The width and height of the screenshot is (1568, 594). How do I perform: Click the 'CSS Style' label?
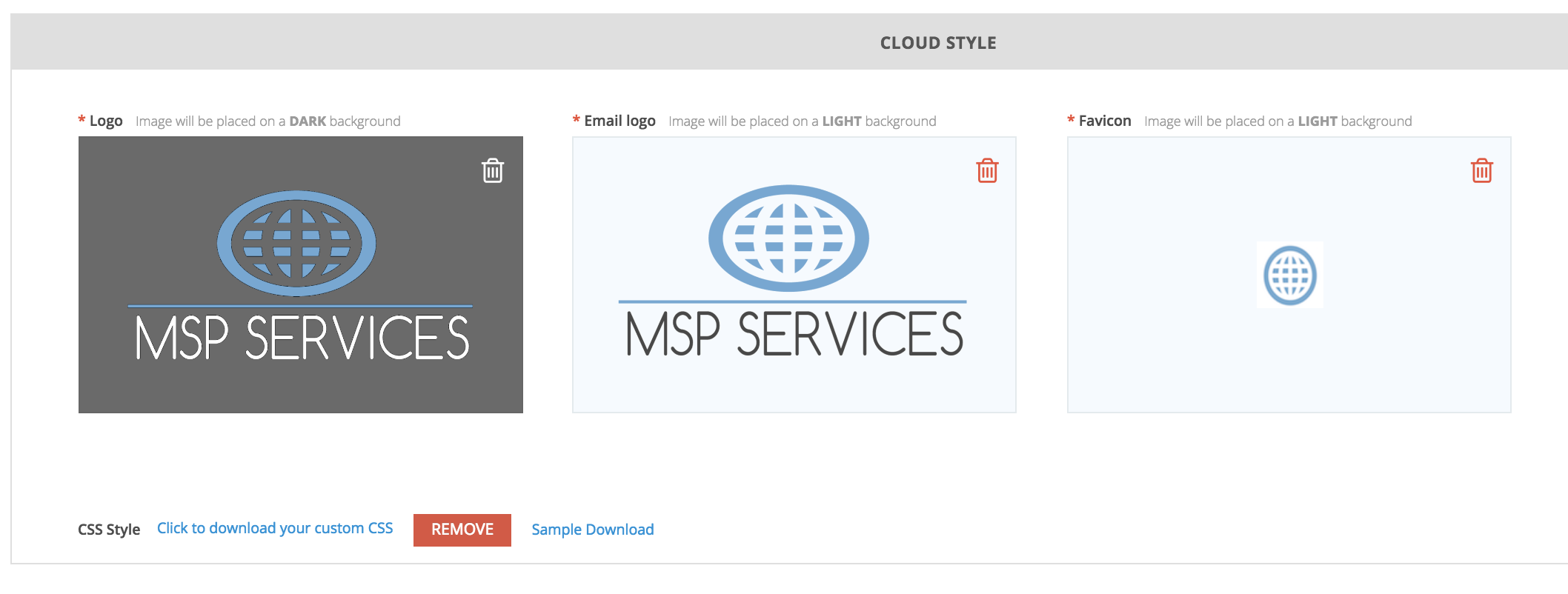109,530
